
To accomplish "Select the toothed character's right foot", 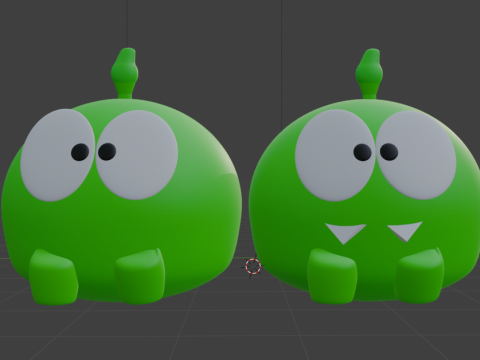I will (x=419, y=275).
